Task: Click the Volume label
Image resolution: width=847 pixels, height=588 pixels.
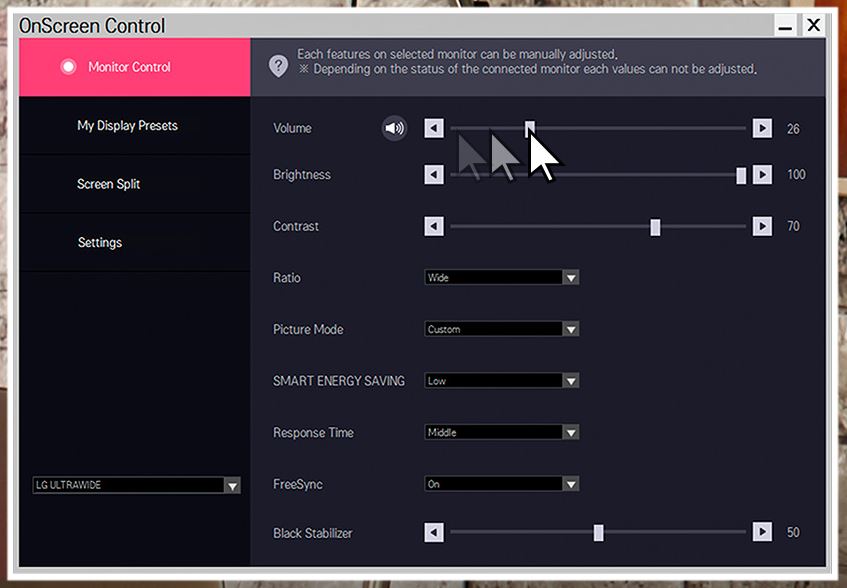Action: point(292,129)
